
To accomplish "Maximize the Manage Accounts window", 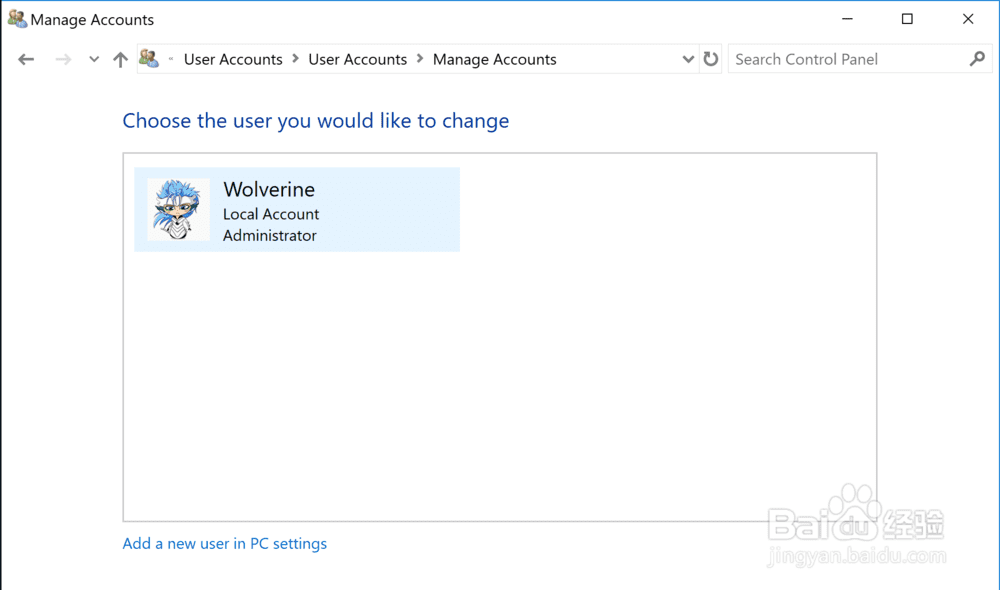I will click(x=907, y=19).
